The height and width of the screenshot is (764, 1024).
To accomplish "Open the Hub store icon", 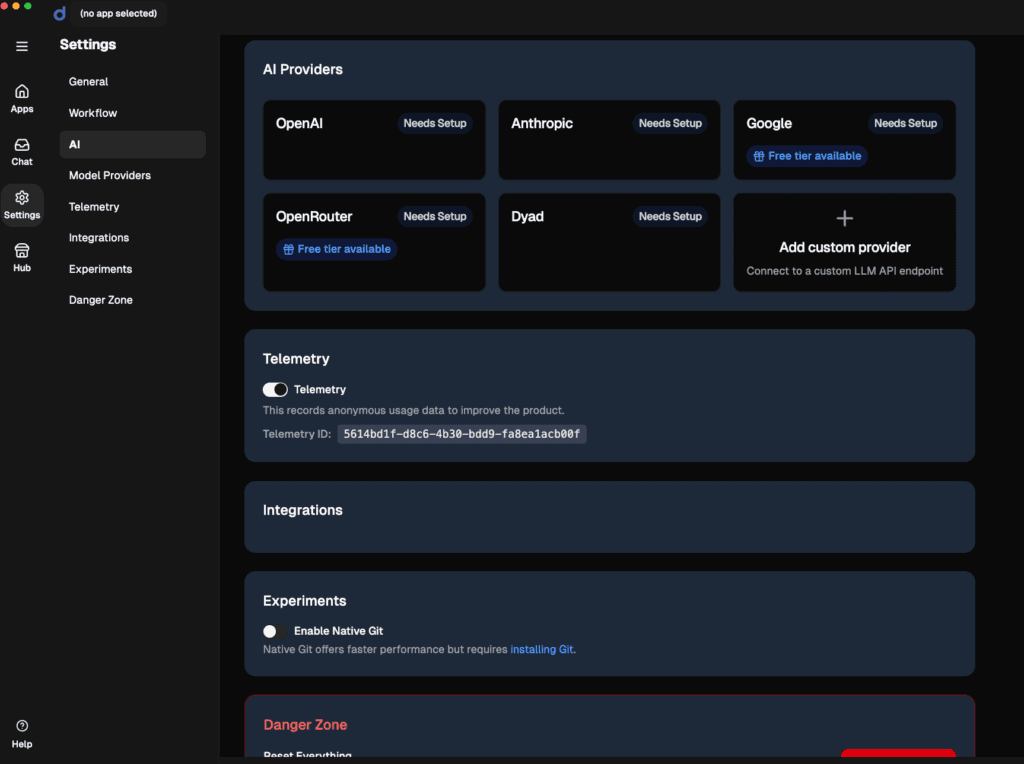I will (22, 251).
